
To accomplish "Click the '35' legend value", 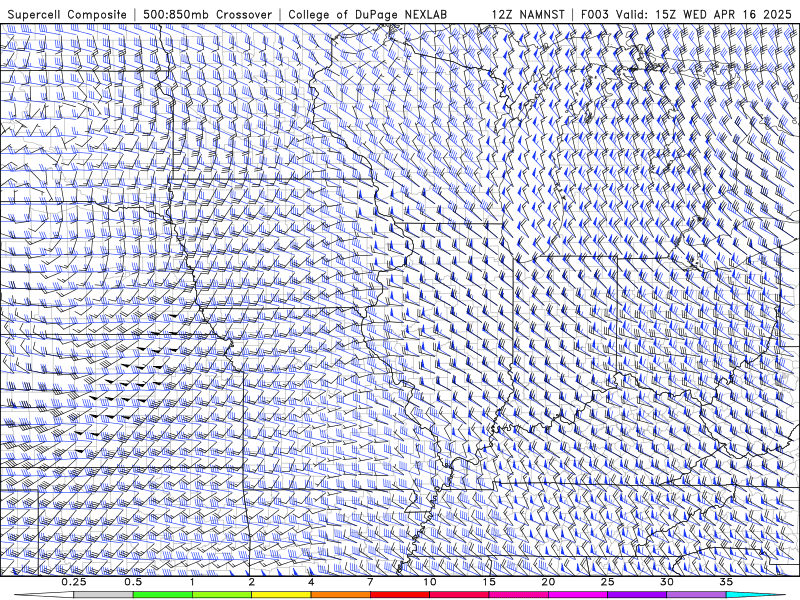I will (x=726, y=582).
